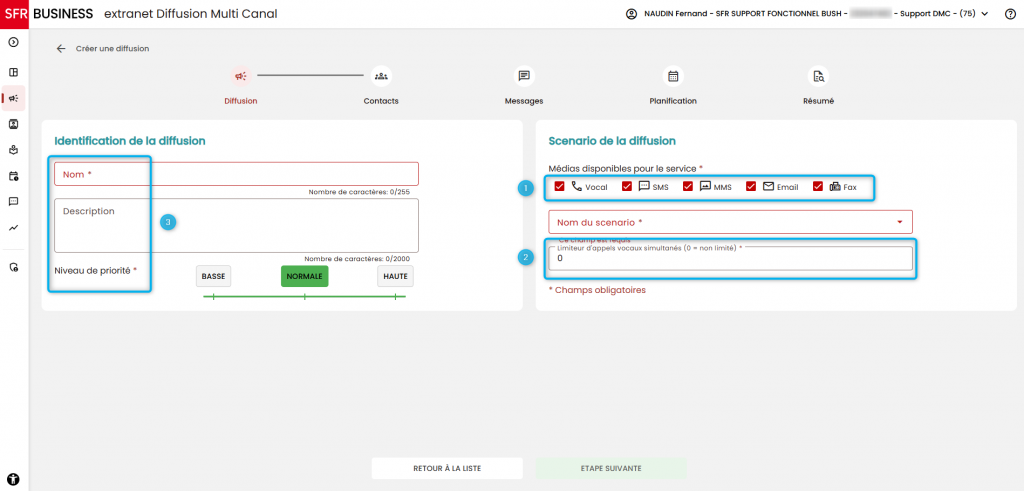The width and height of the screenshot is (1024, 491).
Task: Click the Planification step calendar icon
Action: click(x=673, y=76)
